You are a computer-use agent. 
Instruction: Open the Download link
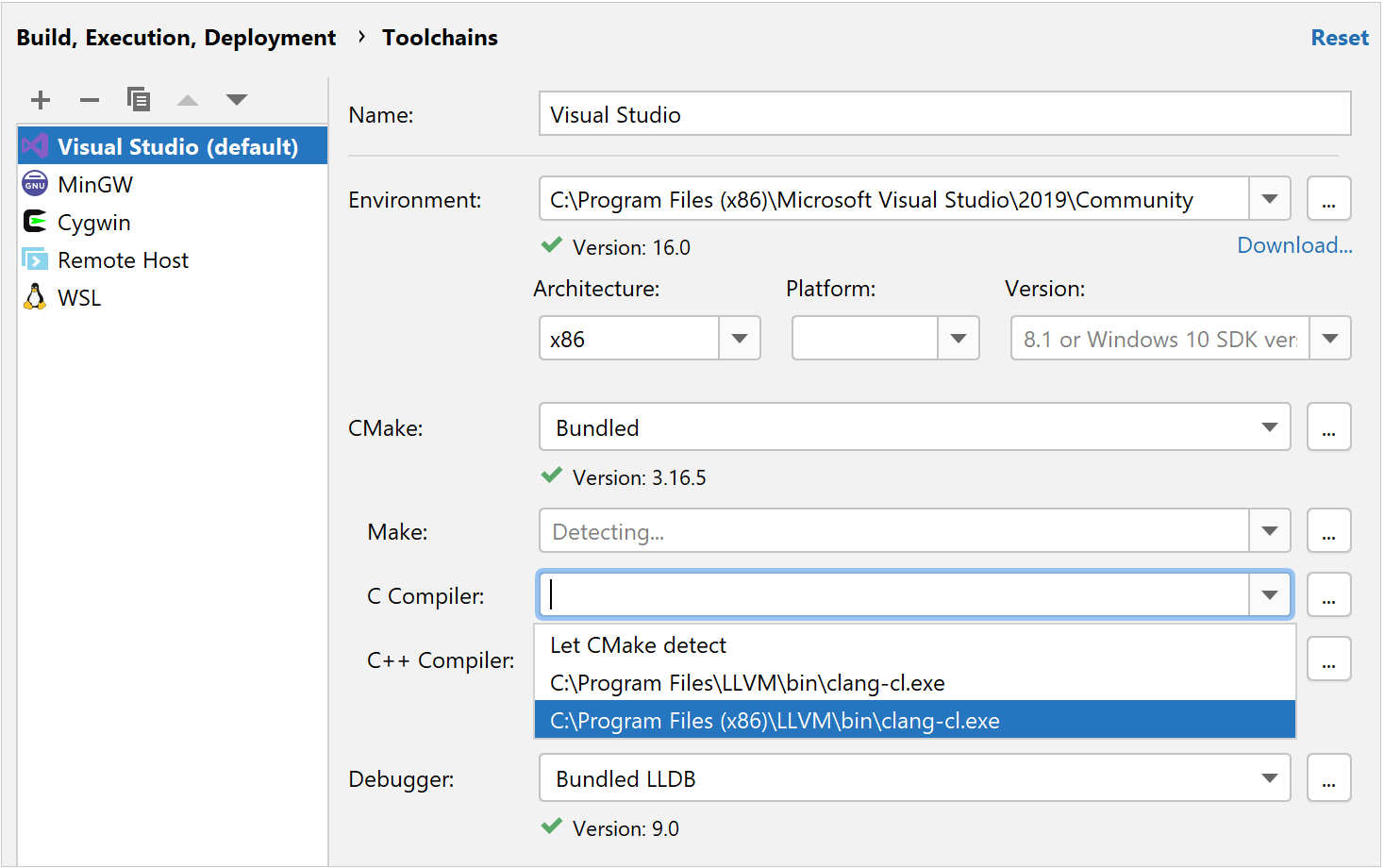point(1294,245)
